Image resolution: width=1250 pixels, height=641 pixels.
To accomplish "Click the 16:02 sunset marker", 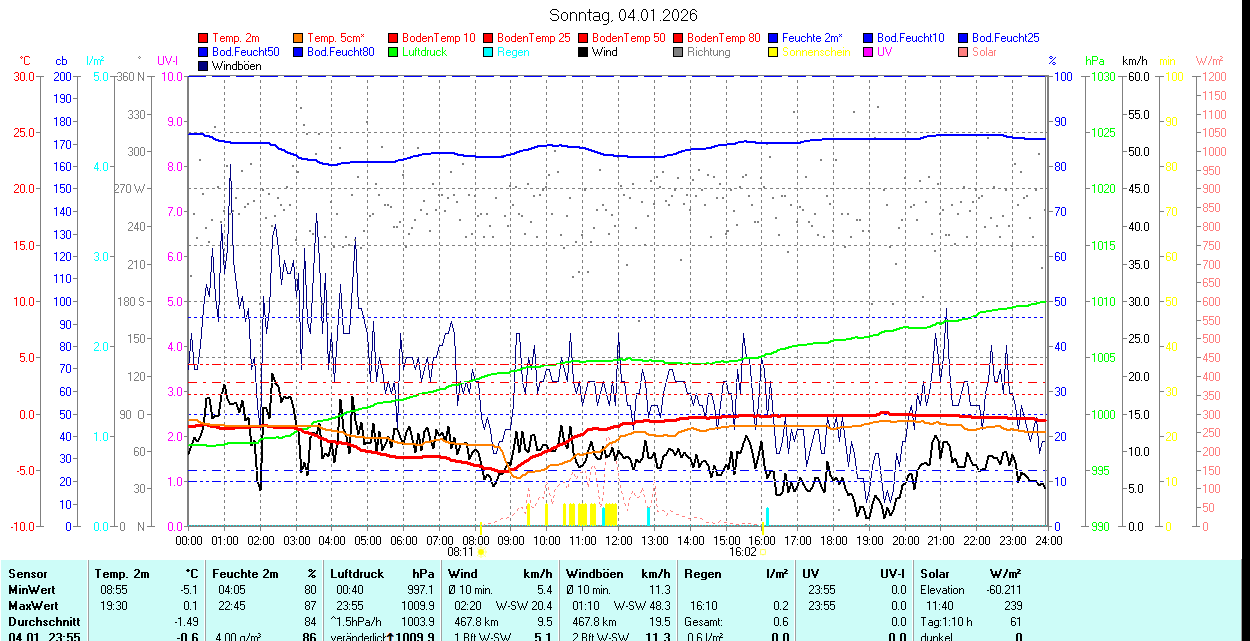I will click(741, 551).
